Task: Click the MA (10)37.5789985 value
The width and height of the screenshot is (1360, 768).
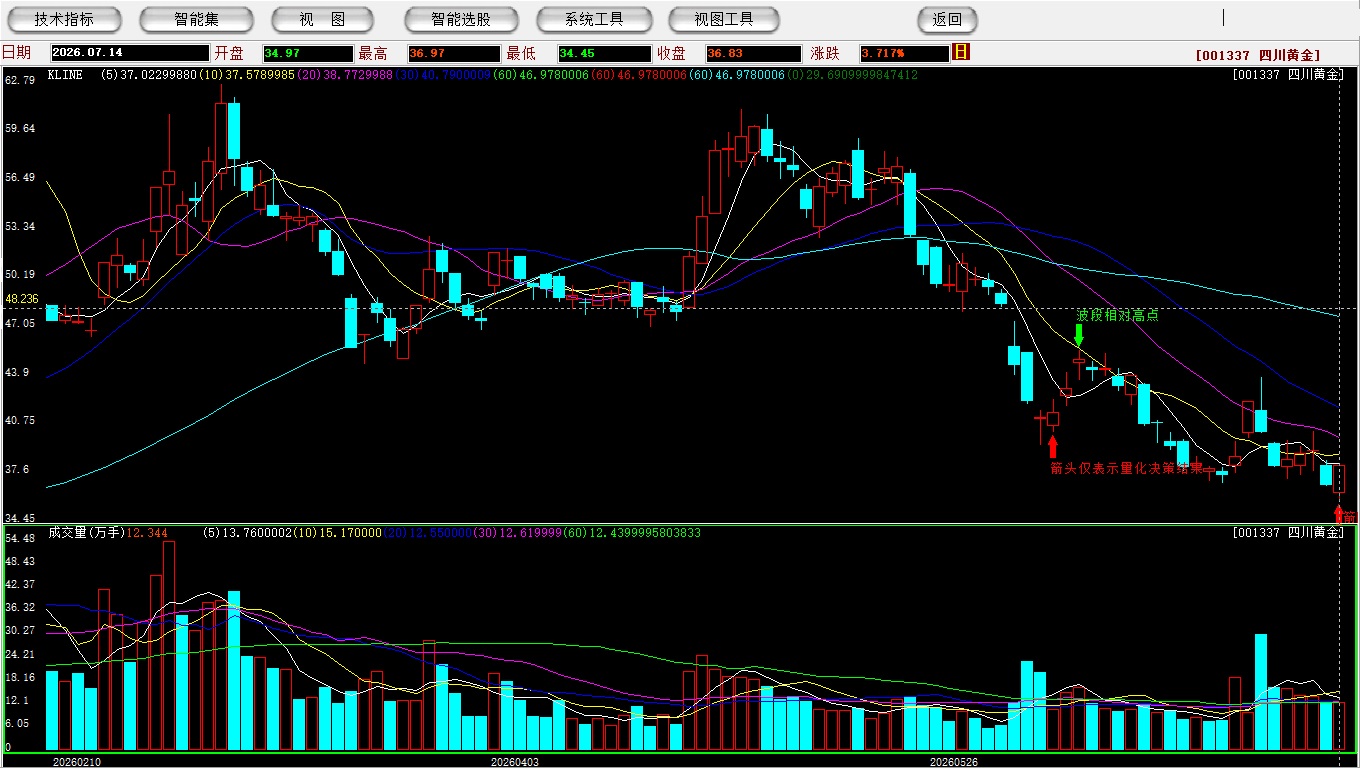Action: (246, 75)
